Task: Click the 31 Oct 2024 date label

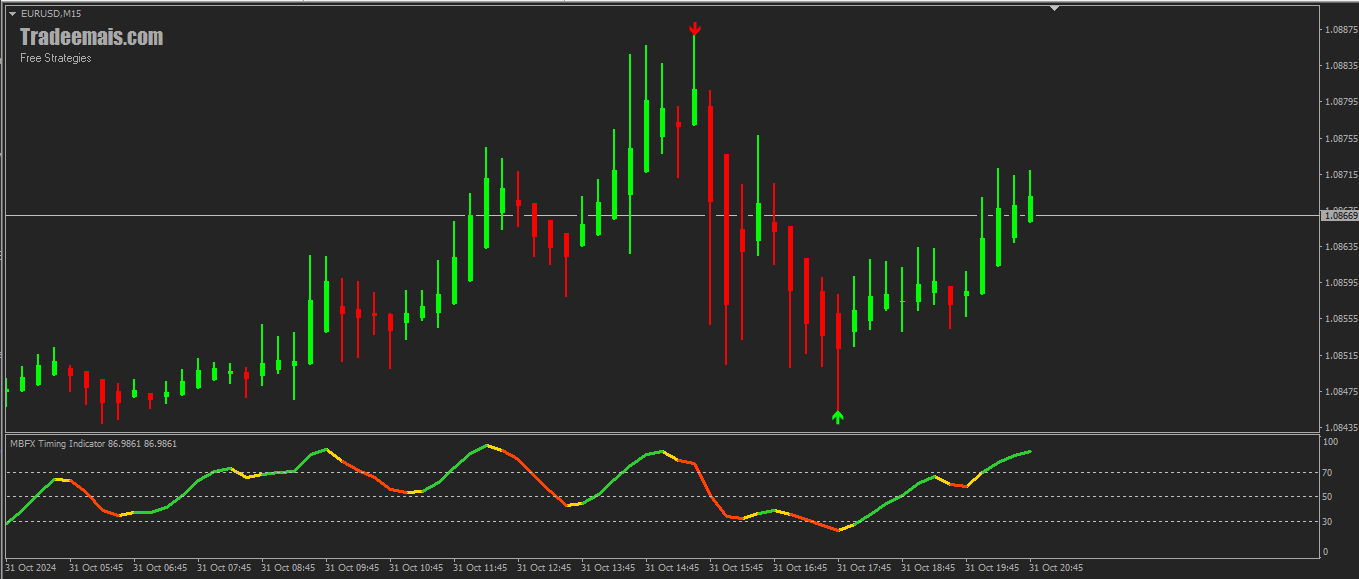Action: 31,568
